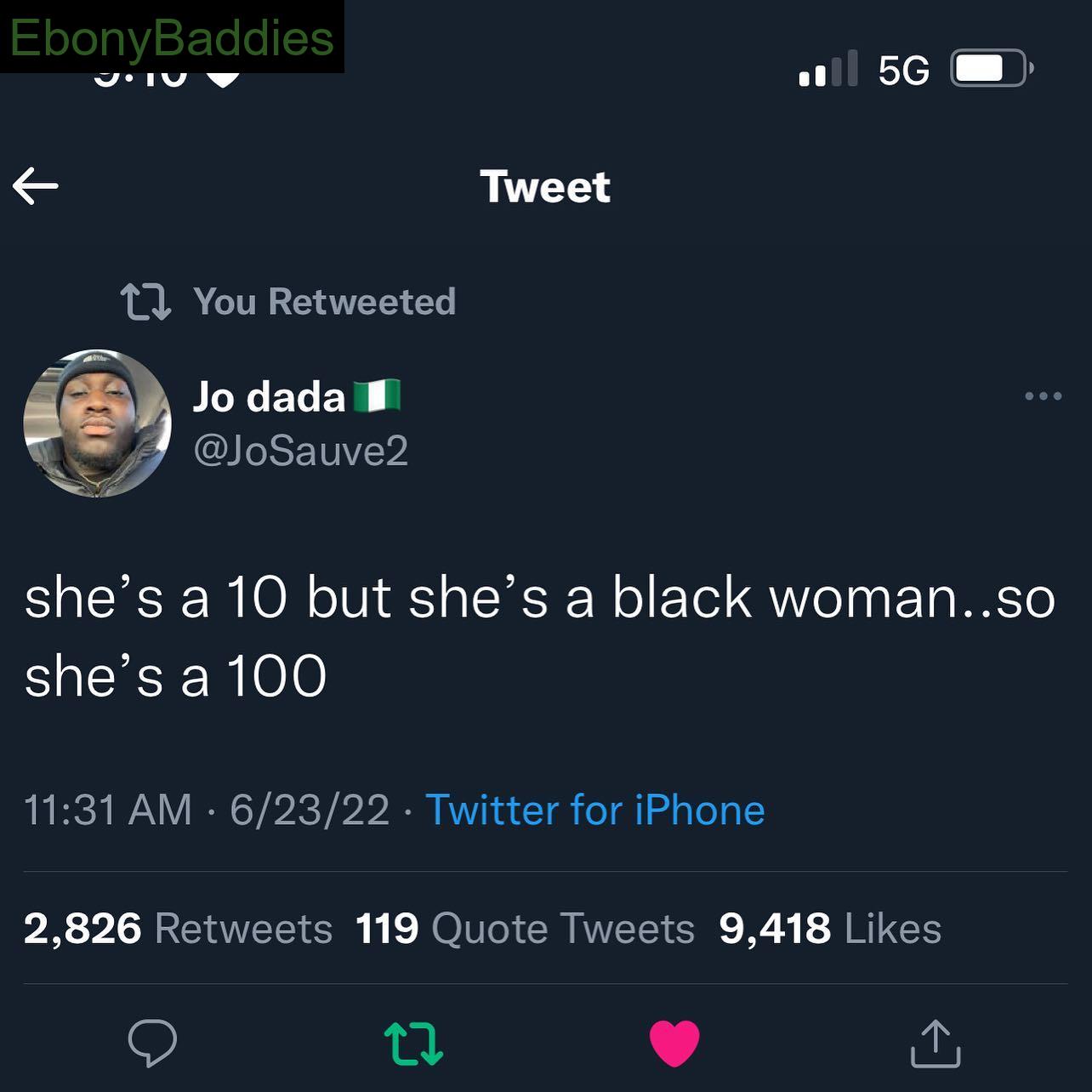View the 2,826 Retweets list

(x=178, y=928)
